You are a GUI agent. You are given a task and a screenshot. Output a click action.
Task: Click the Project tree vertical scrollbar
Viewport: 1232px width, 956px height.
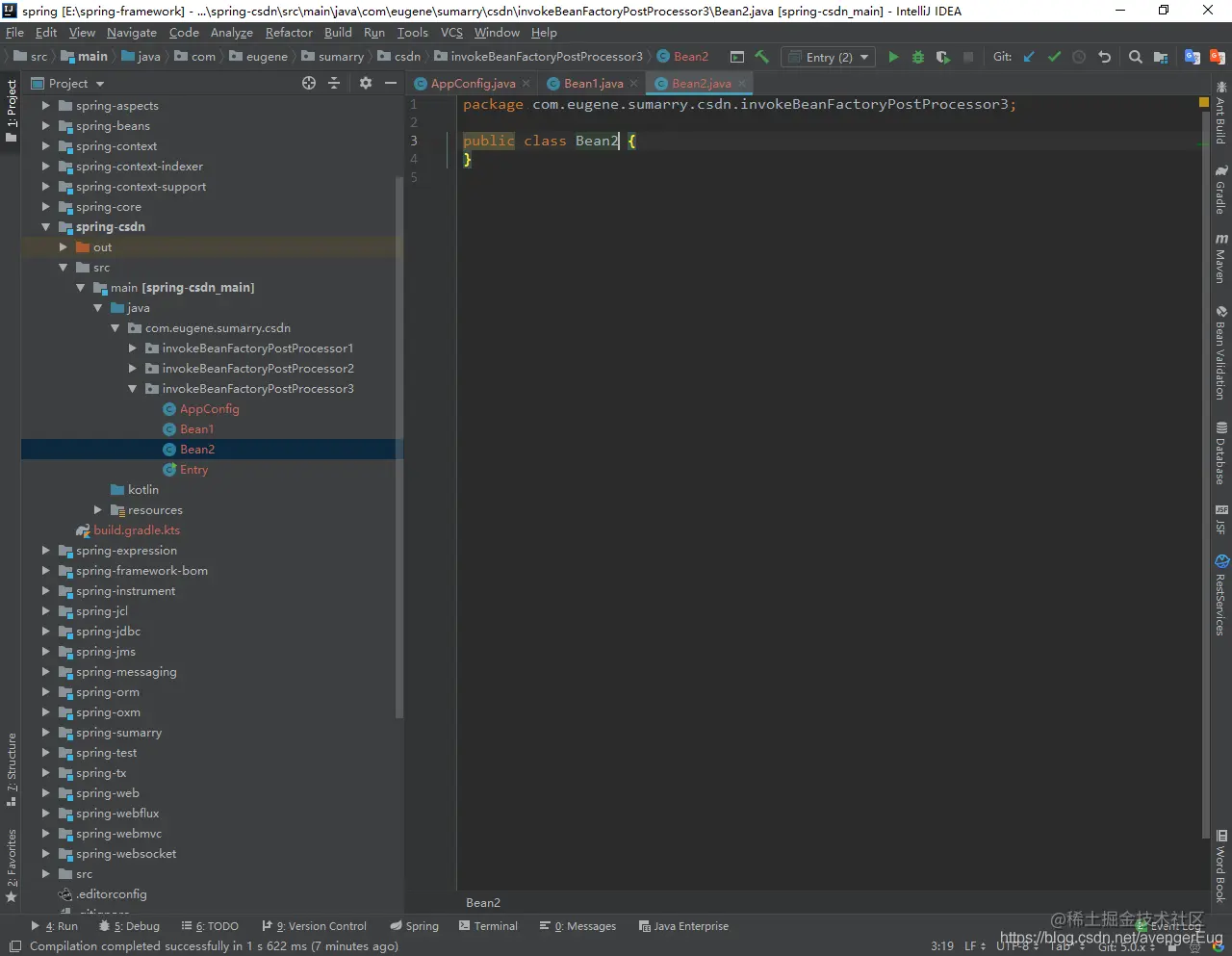(399, 448)
